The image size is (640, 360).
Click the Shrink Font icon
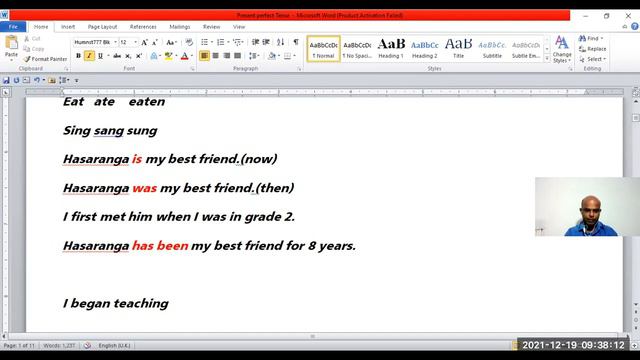tap(155, 42)
